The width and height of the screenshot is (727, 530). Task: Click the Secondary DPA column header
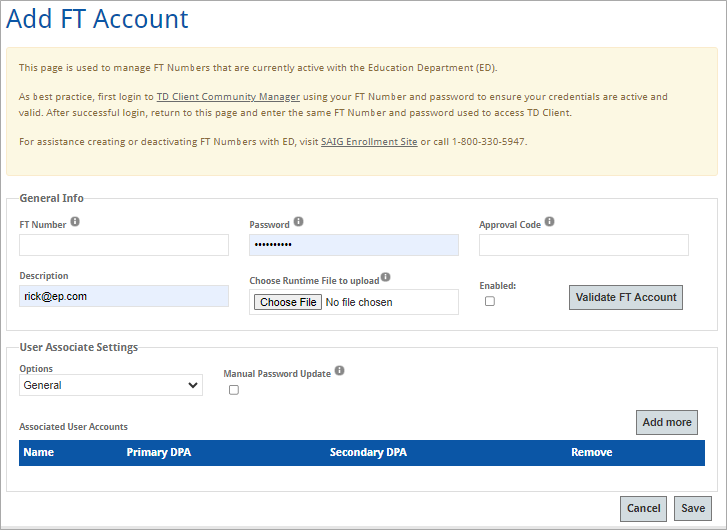tap(368, 452)
